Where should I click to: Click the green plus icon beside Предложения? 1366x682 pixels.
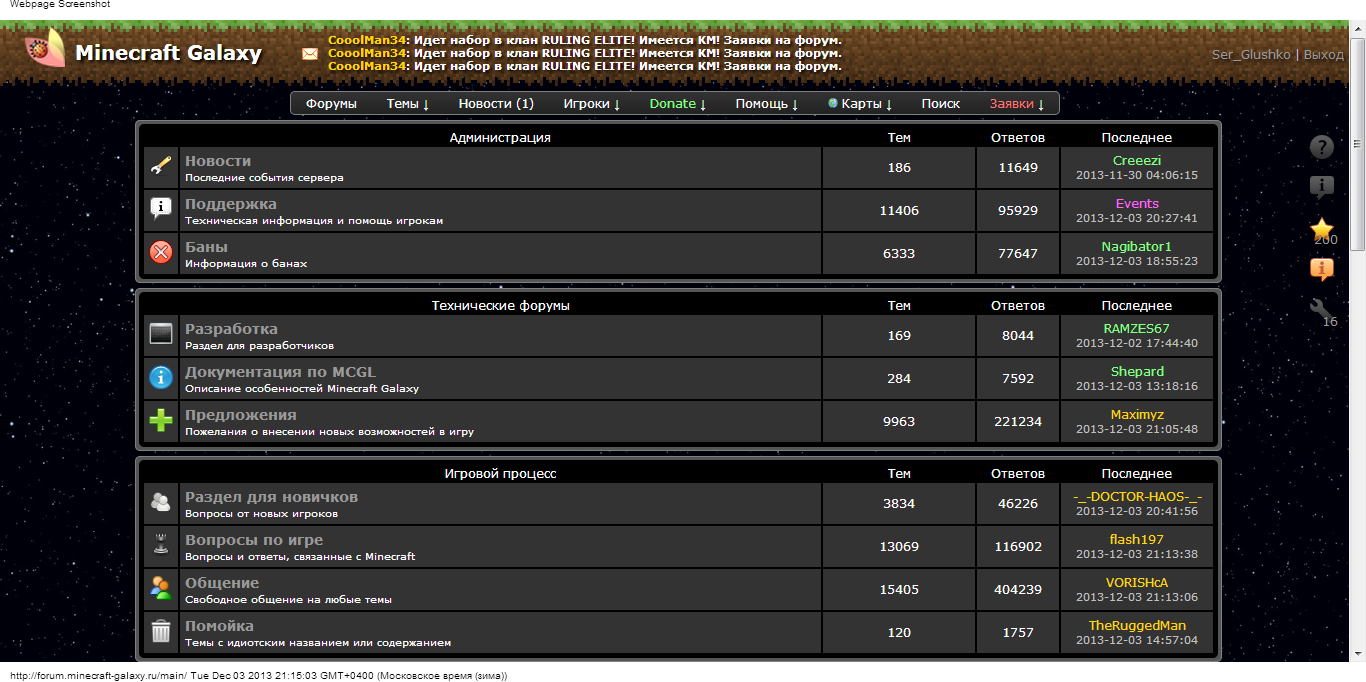pos(161,420)
